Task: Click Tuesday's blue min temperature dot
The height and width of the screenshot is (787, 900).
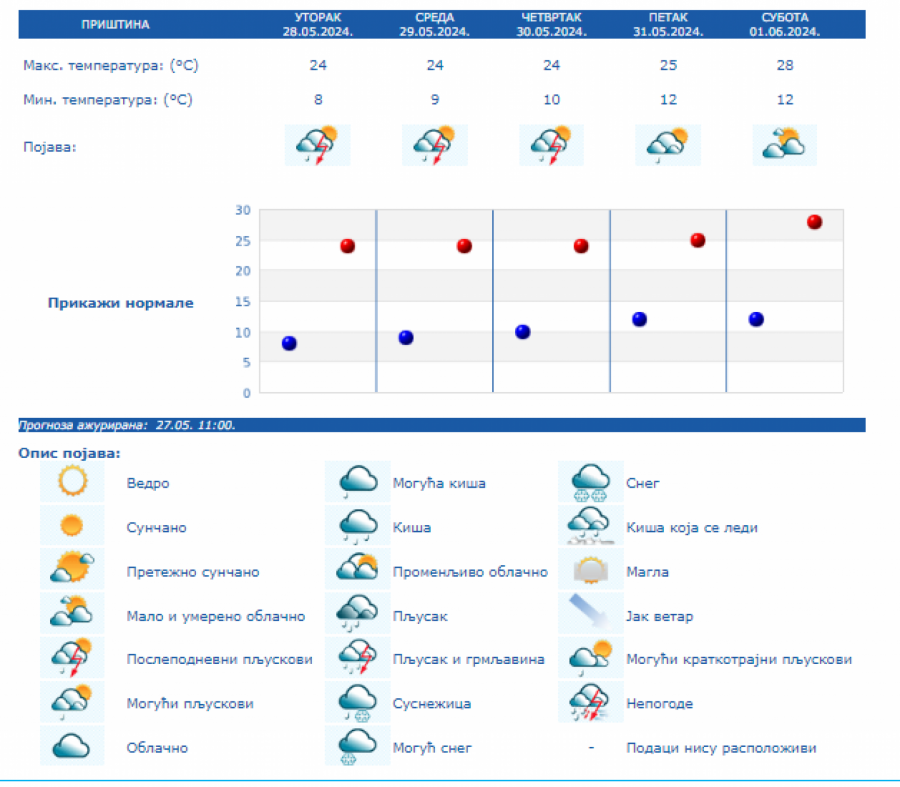Action: (x=289, y=343)
